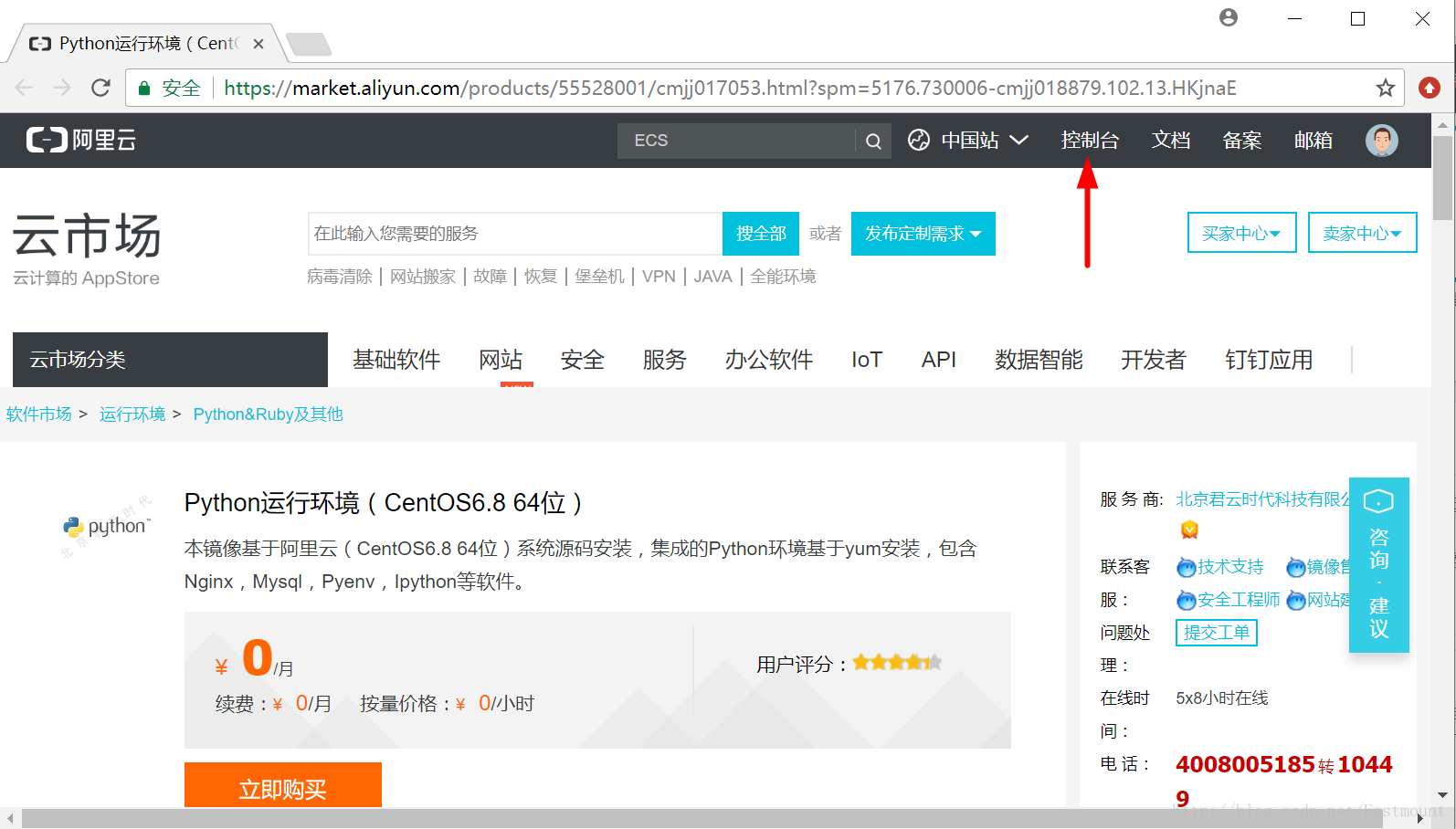
Task: Open 文档 in the top navigation
Action: [1170, 140]
